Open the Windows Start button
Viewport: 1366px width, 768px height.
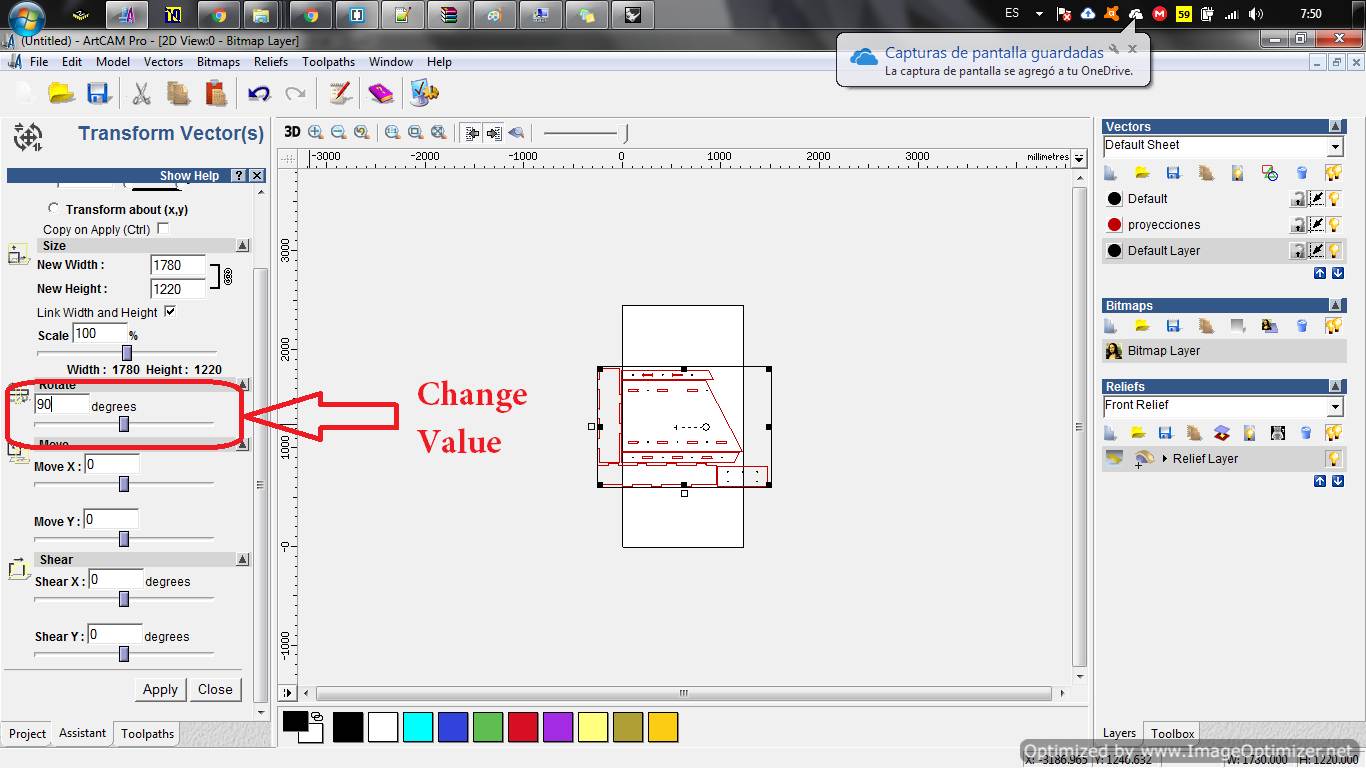click(26, 17)
